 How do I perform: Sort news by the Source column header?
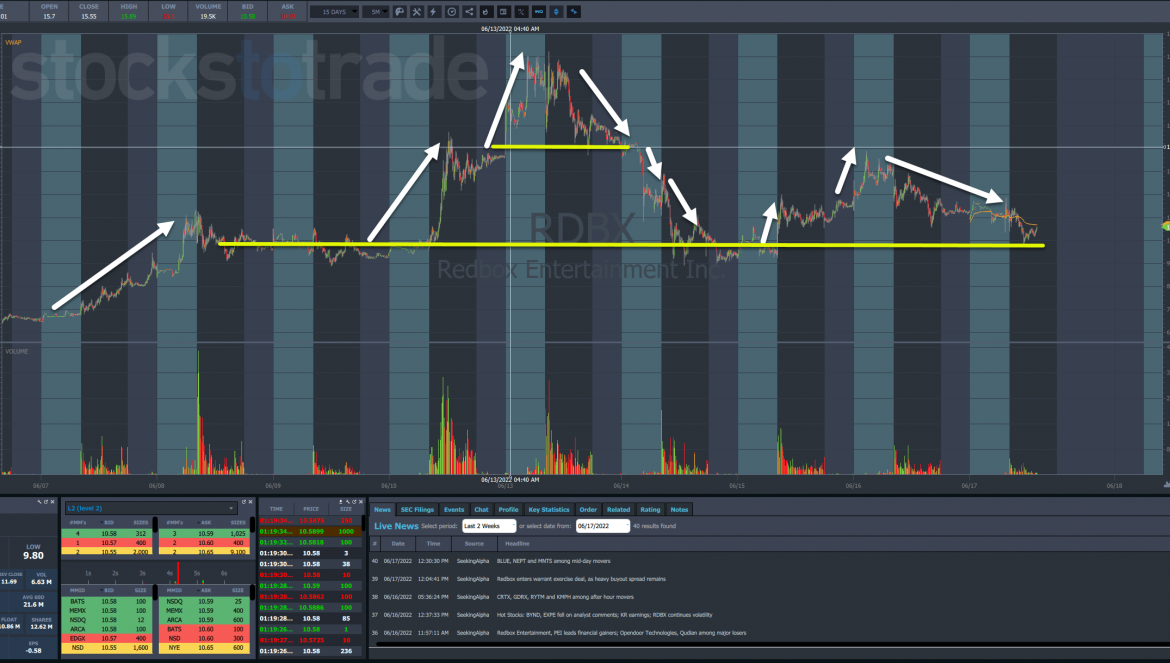(x=475, y=544)
